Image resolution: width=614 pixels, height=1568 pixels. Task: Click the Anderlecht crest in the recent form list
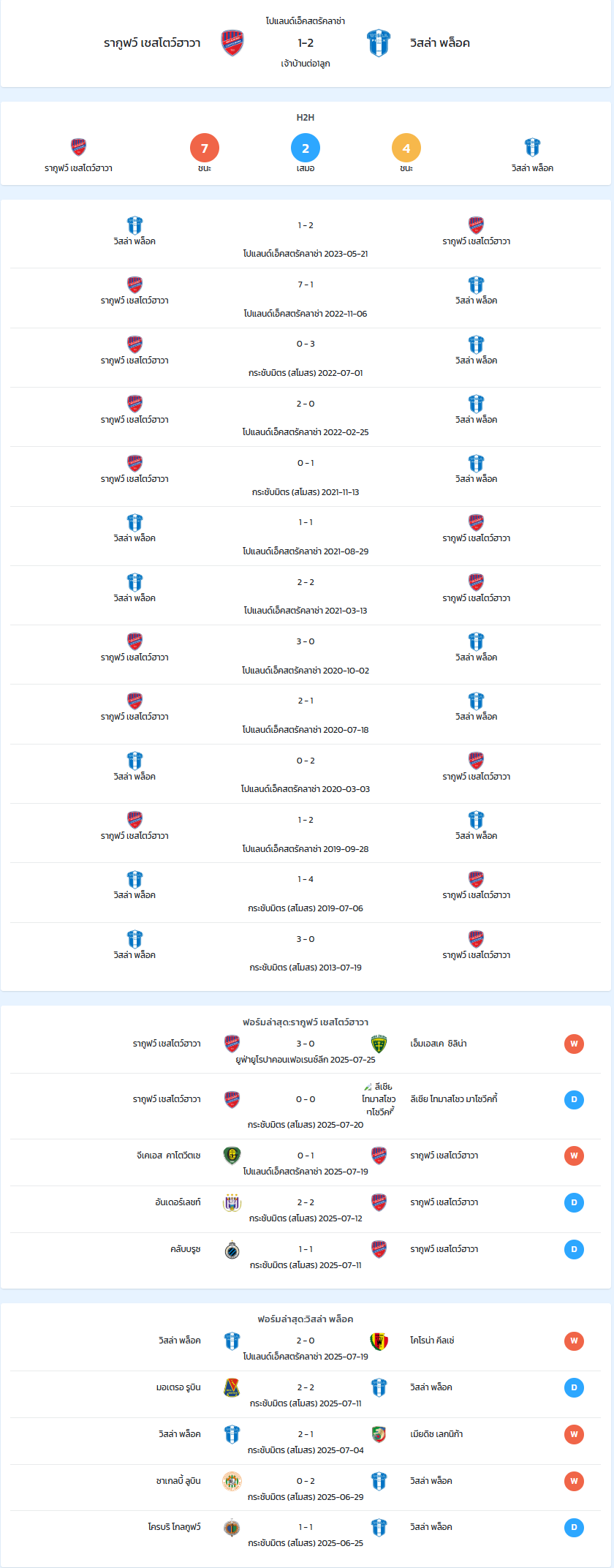click(x=232, y=1202)
